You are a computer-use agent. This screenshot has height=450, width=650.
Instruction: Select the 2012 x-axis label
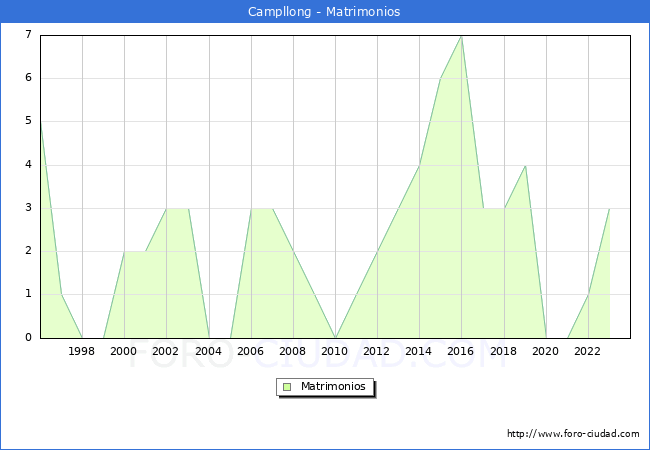376,351
